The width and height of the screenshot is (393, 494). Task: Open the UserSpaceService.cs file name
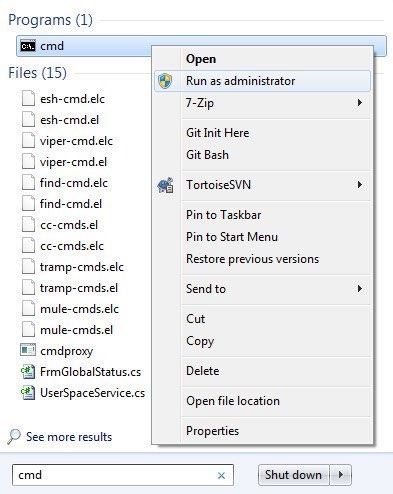point(92,393)
